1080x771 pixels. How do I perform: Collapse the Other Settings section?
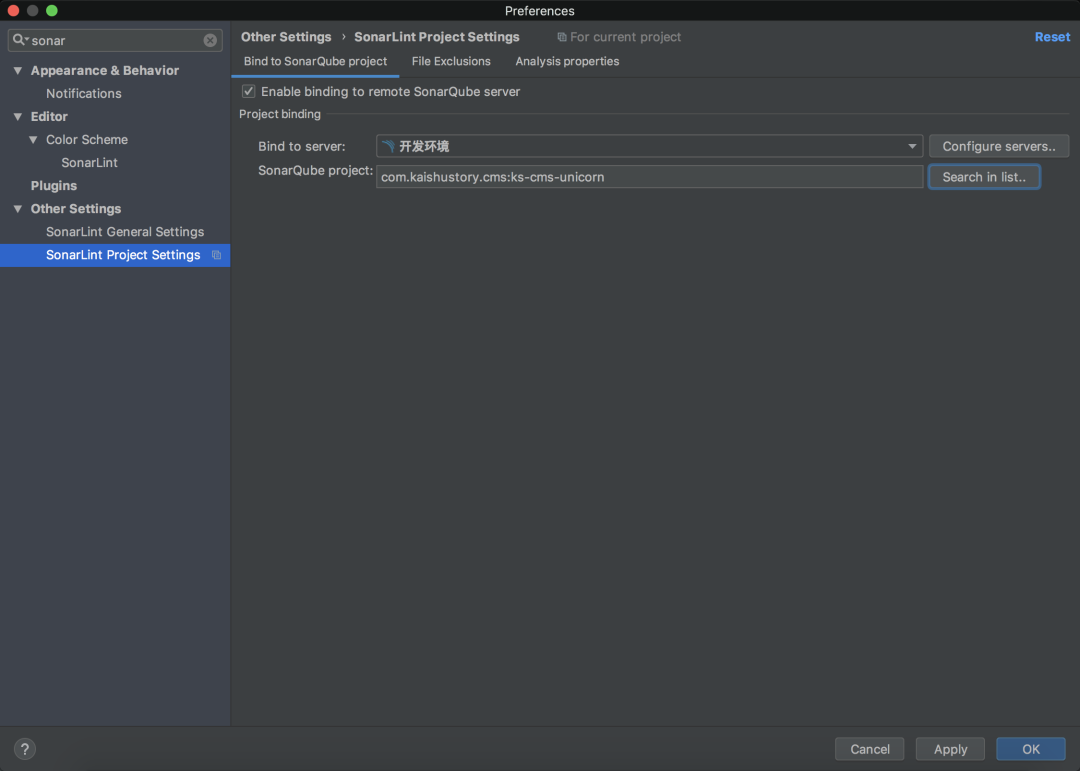18,209
